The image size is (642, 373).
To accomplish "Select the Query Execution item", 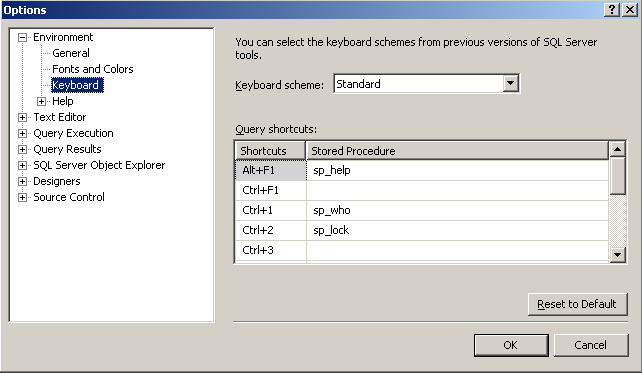I will [x=73, y=133].
